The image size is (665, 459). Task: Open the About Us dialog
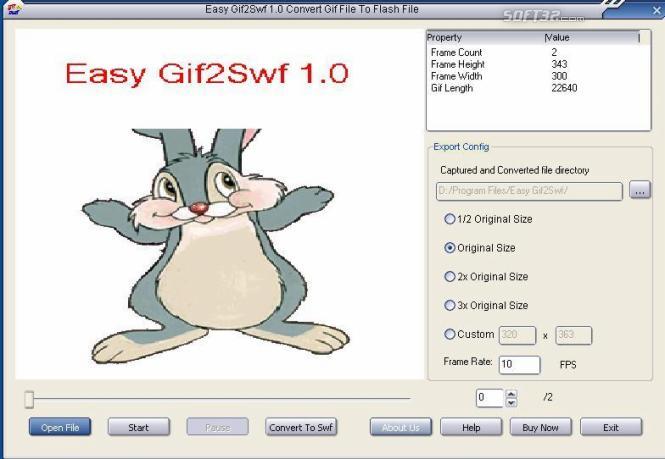[401, 427]
